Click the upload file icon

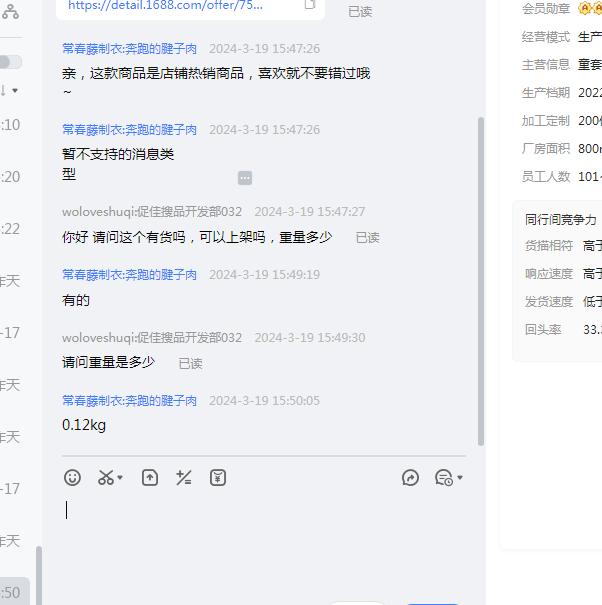(150, 478)
